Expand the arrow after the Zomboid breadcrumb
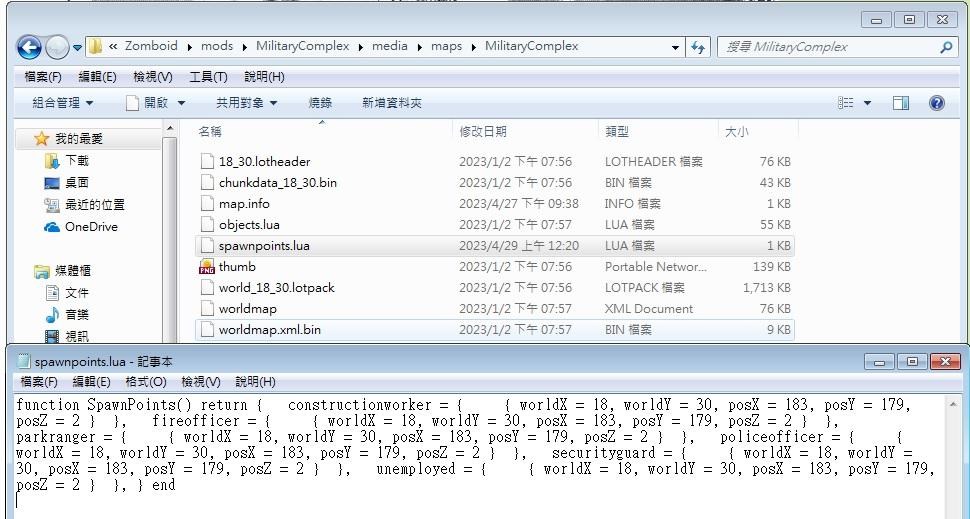 [x=189, y=47]
